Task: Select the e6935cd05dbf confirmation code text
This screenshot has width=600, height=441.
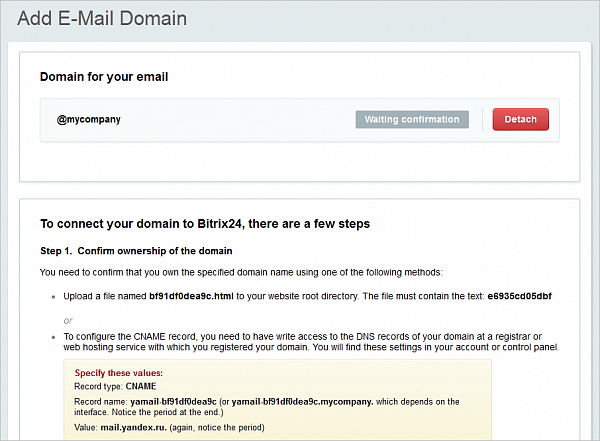Action: (519, 296)
